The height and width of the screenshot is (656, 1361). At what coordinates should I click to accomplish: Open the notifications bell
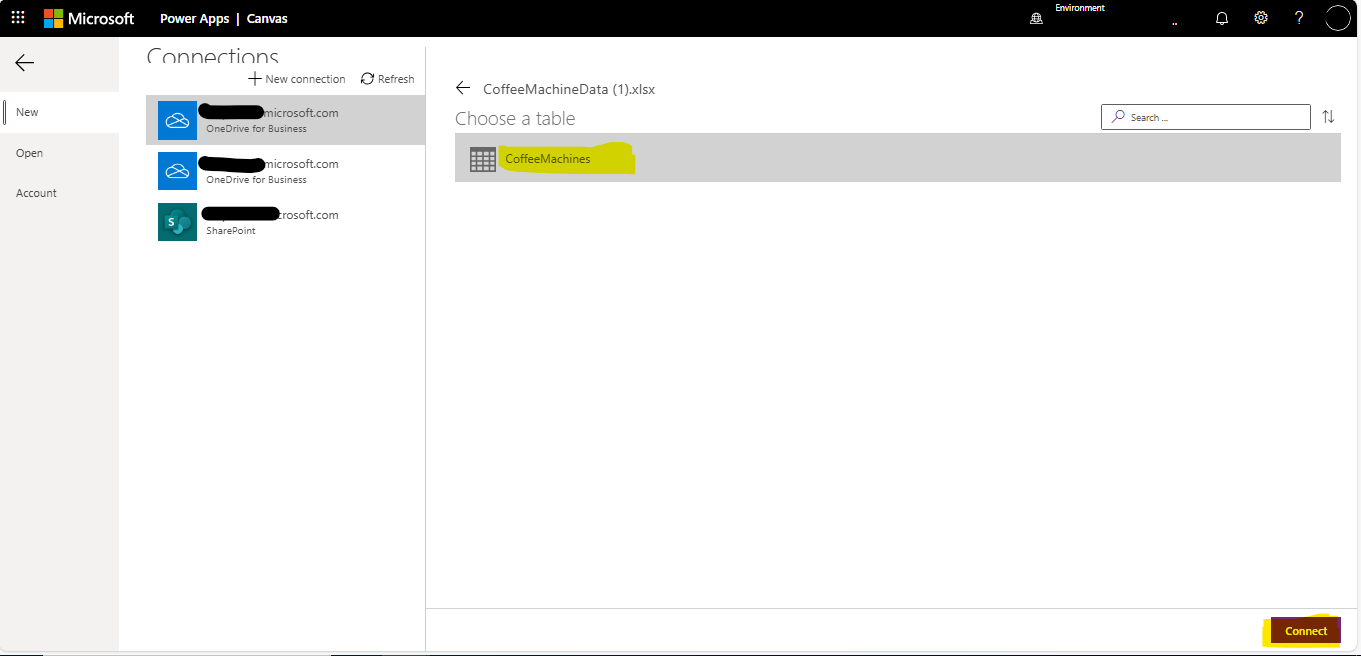click(x=1222, y=18)
